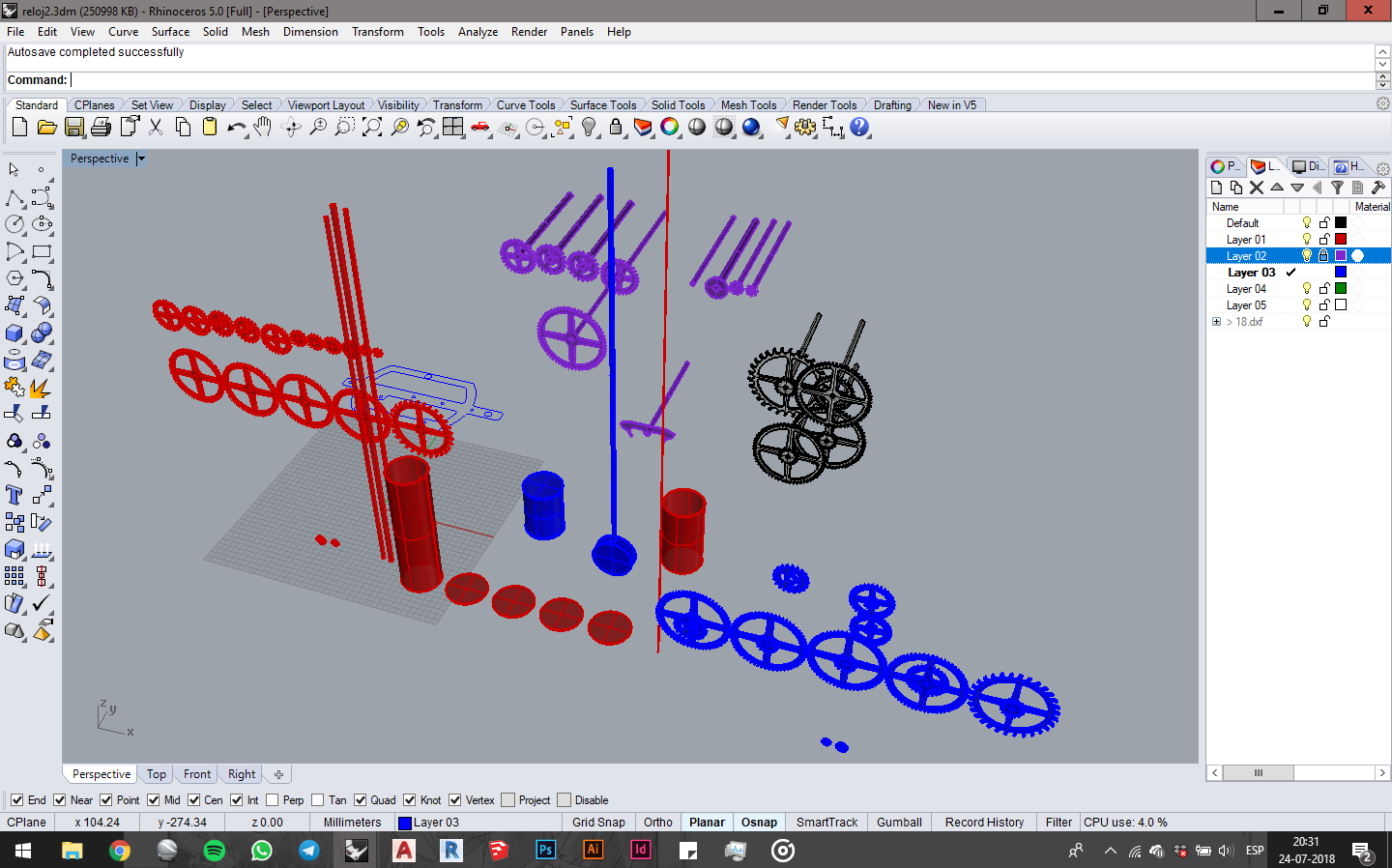Click the red car icon in toolbar

click(x=480, y=127)
